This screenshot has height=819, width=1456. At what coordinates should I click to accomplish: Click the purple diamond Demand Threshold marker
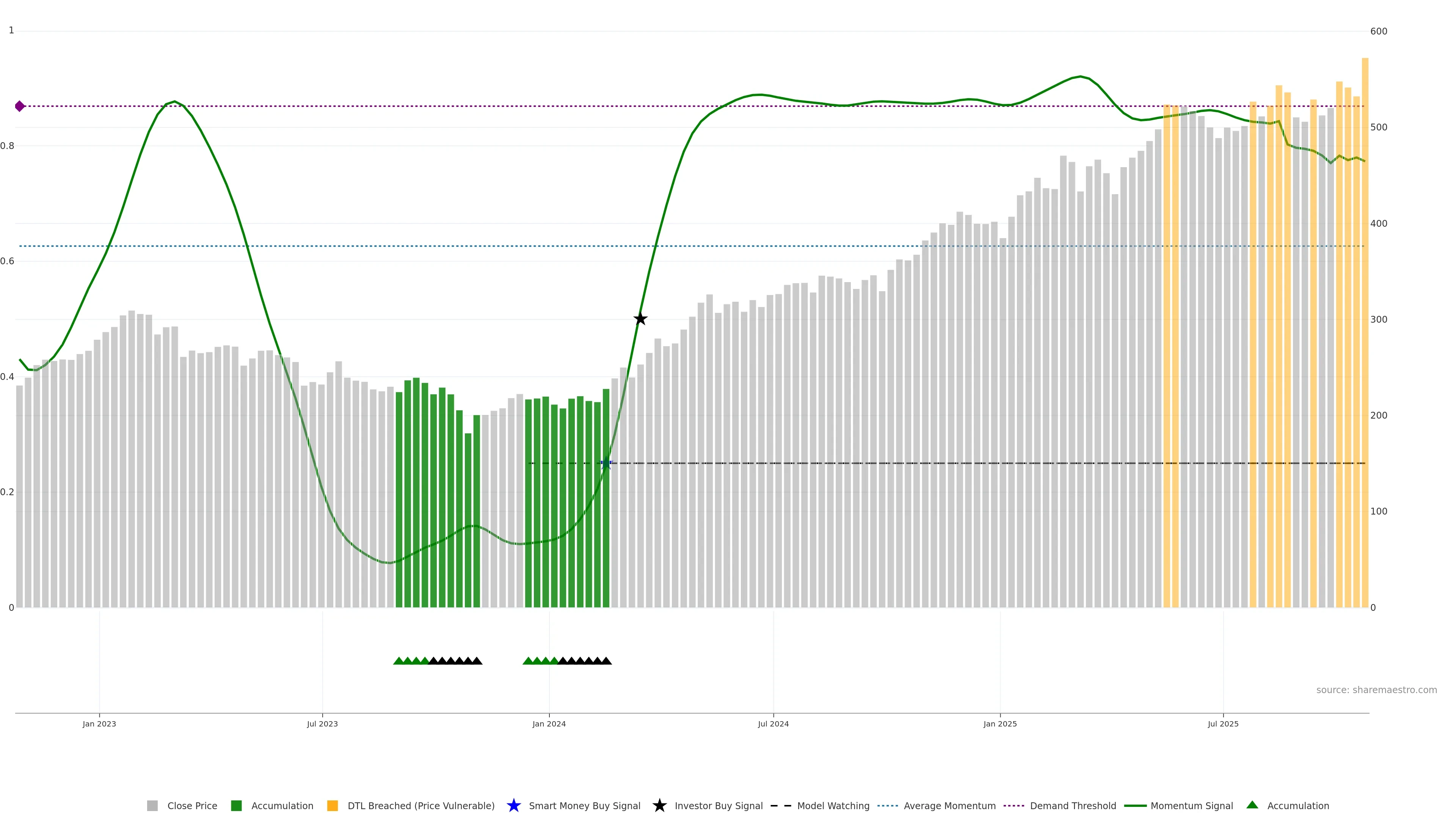(20, 106)
